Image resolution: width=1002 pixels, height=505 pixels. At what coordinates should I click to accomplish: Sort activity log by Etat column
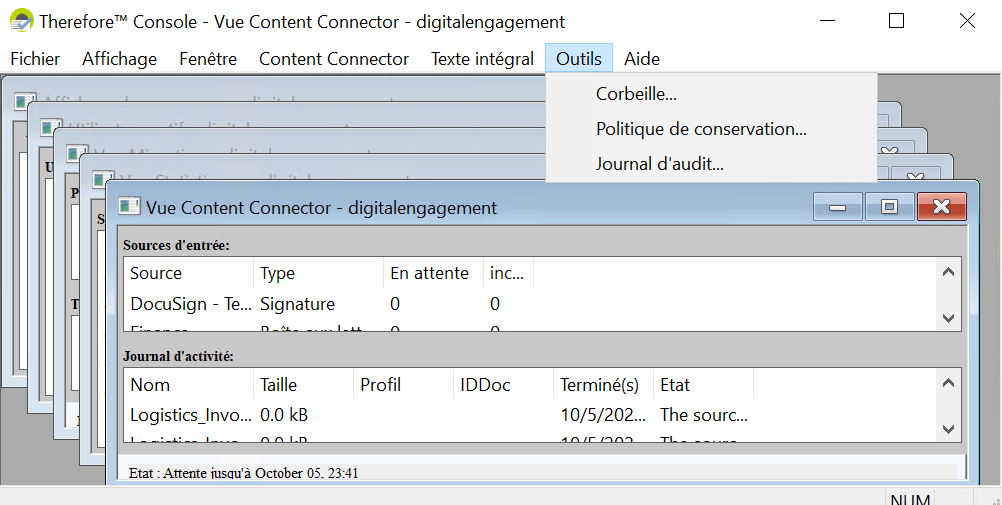pos(703,385)
